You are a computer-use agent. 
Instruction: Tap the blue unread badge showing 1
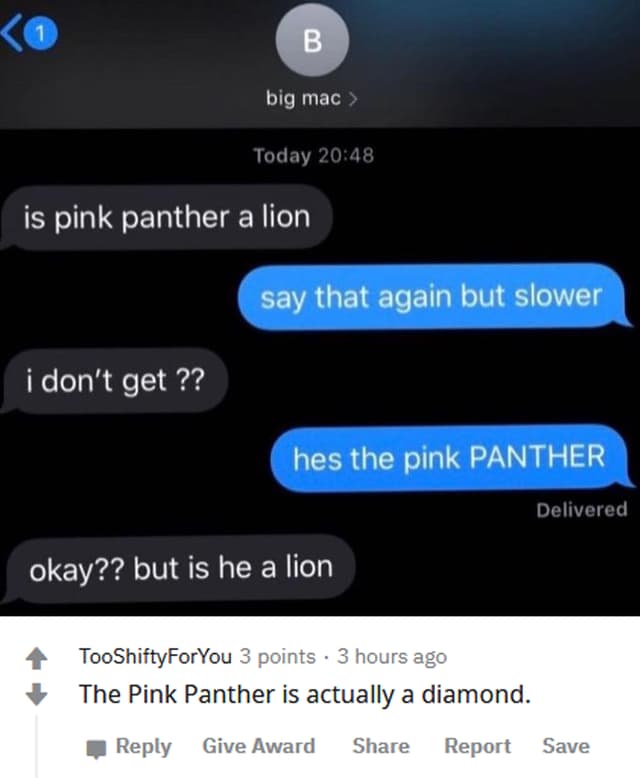tap(41, 34)
